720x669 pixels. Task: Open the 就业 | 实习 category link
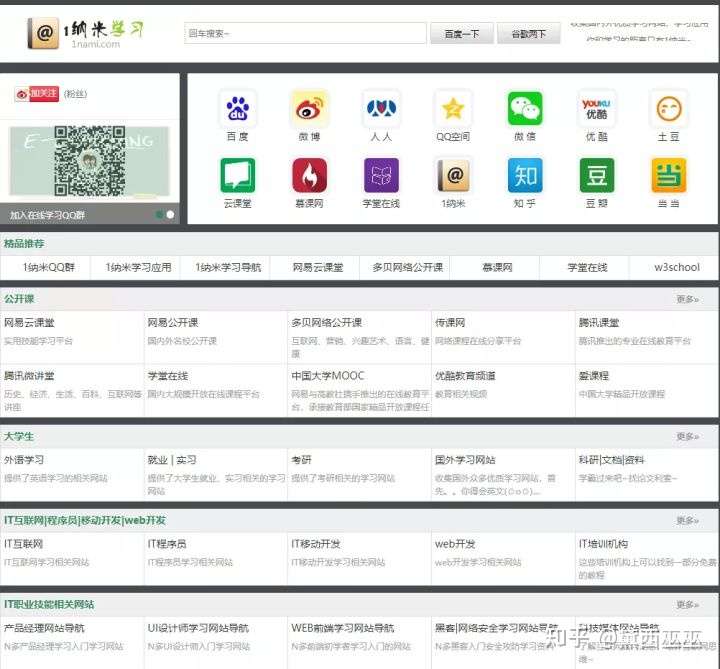click(x=172, y=460)
